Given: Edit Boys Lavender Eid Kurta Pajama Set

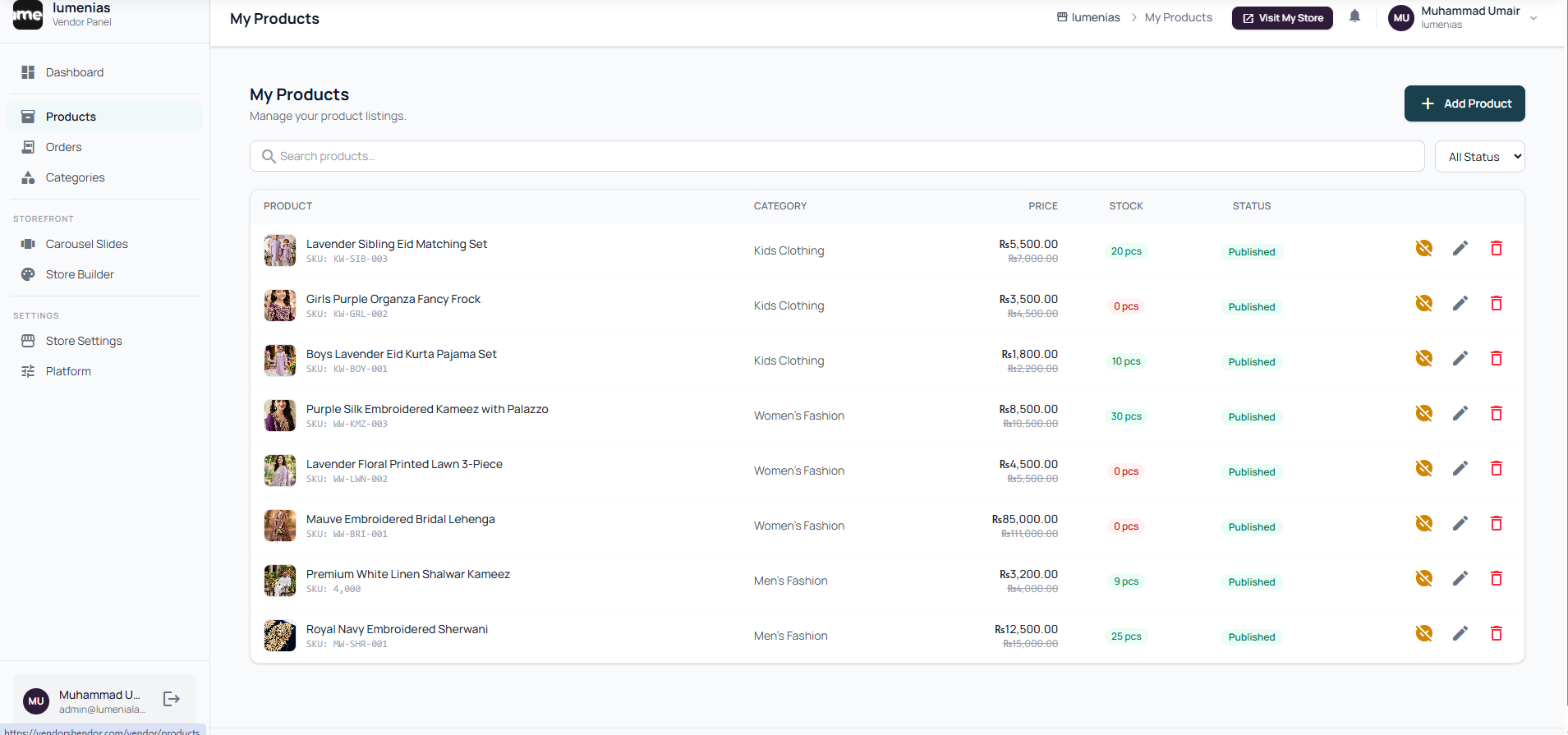Looking at the screenshot, I should [x=1460, y=358].
